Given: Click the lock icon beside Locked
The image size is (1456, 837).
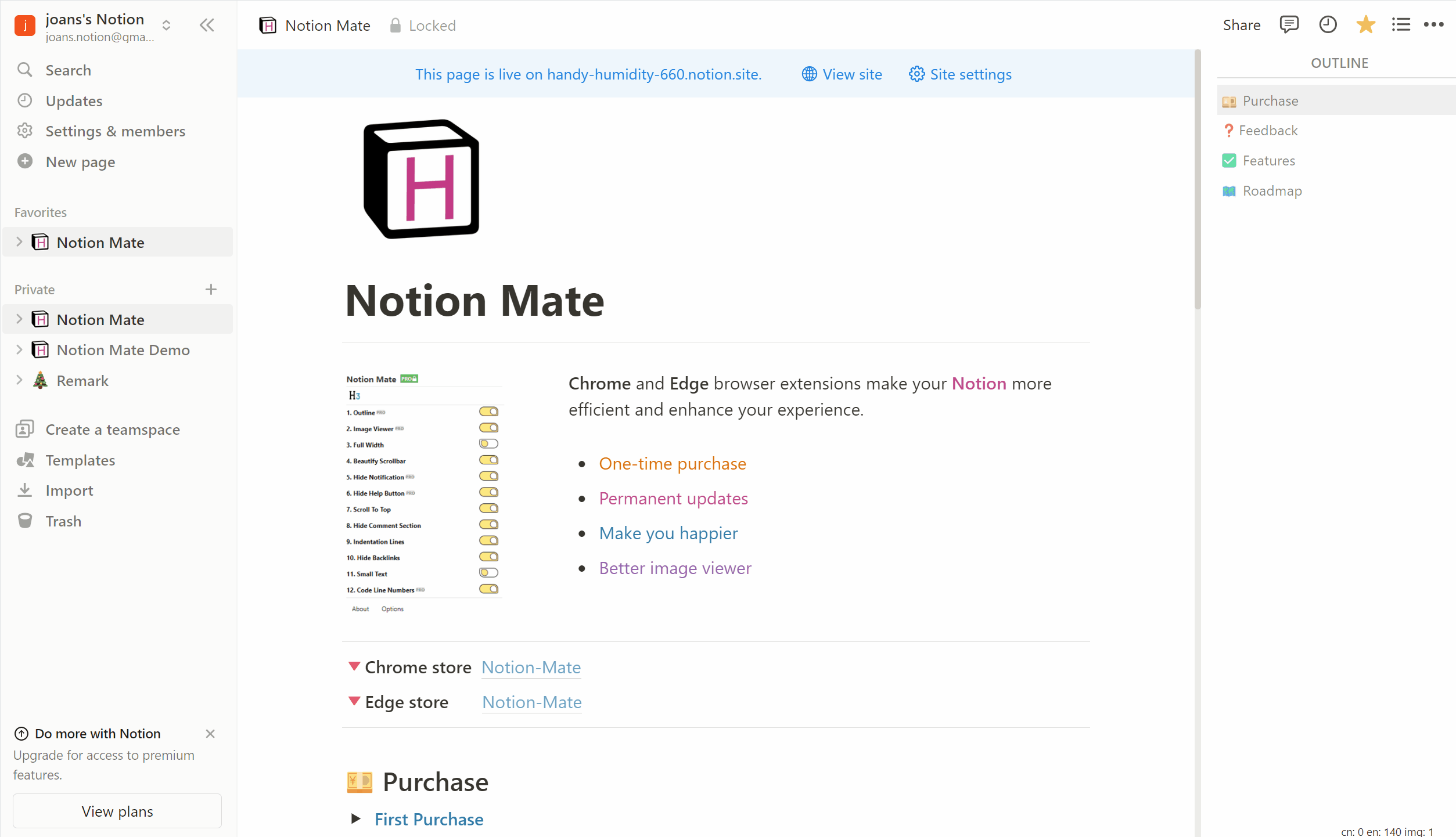Looking at the screenshot, I should tap(395, 25).
